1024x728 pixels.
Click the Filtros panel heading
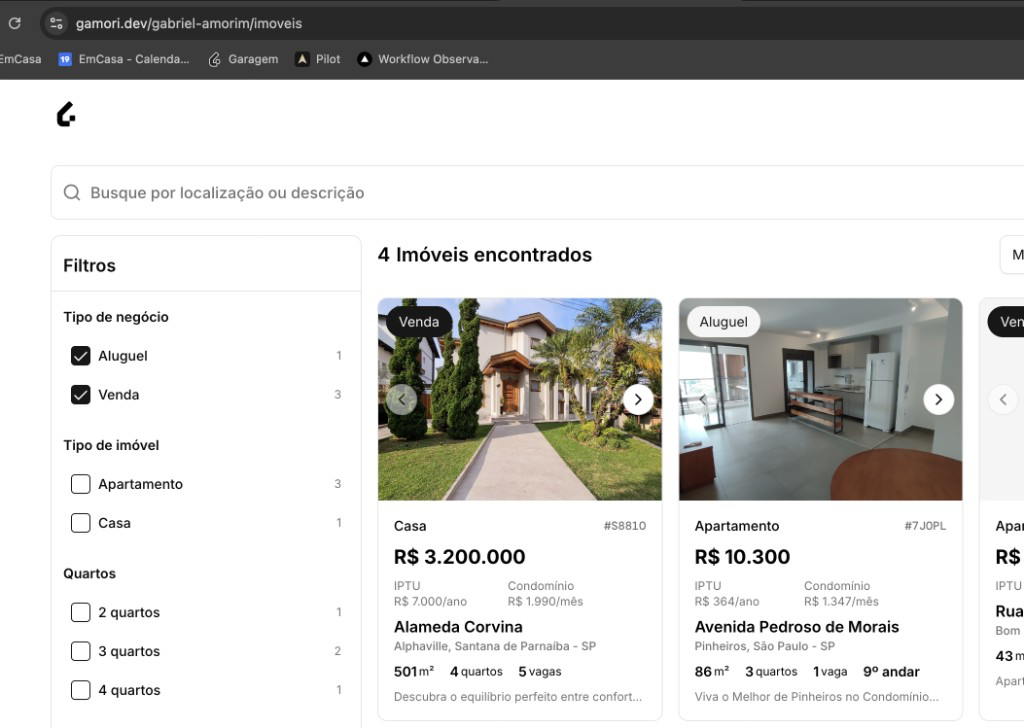pyautogui.click(x=89, y=266)
